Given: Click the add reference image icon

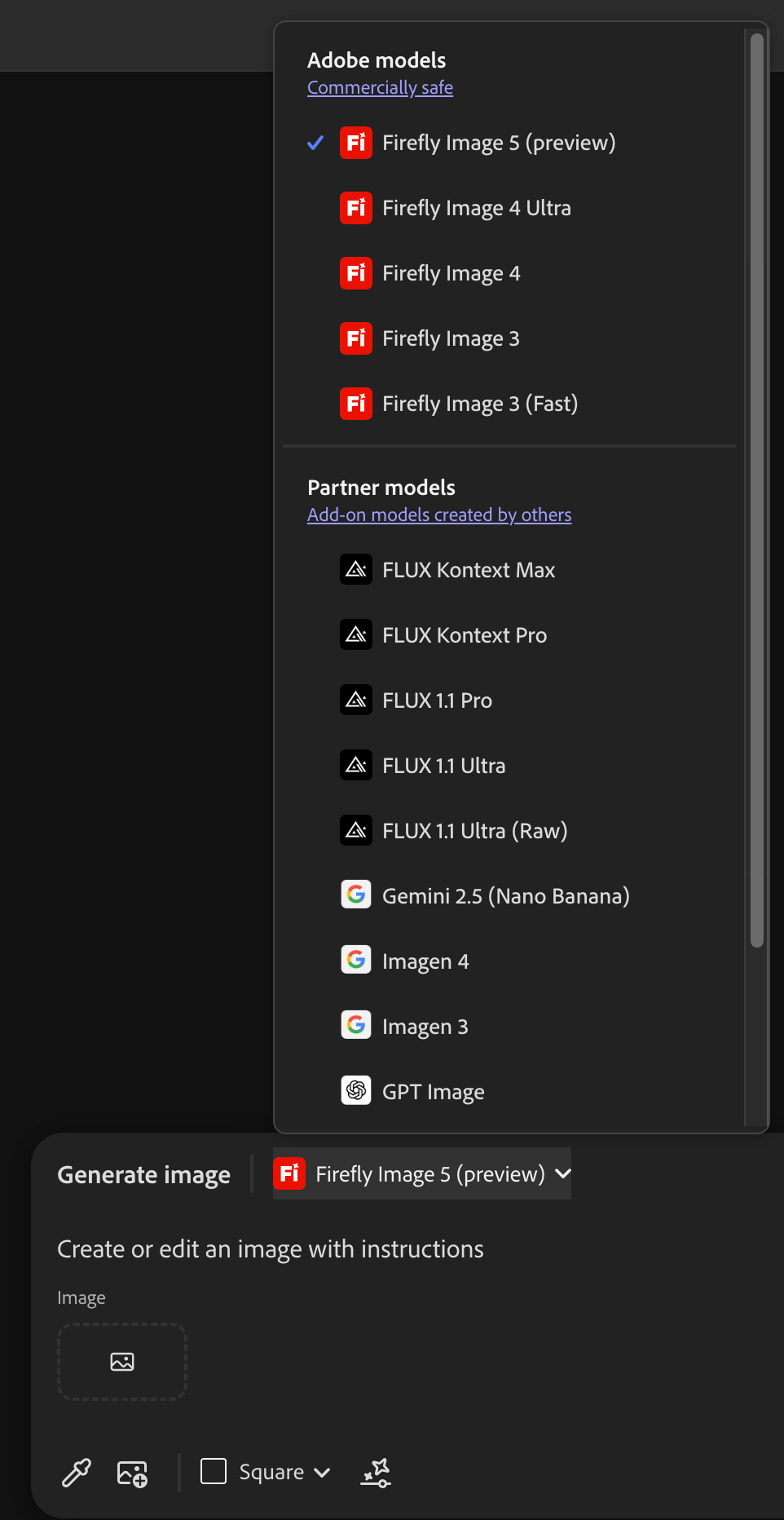Looking at the screenshot, I should (132, 1473).
